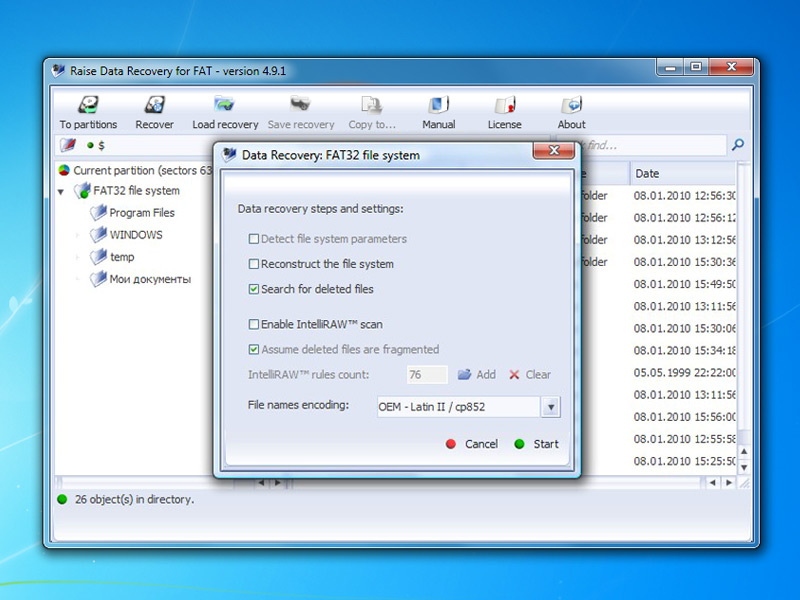Click the path bar drive icon

(x=68, y=145)
